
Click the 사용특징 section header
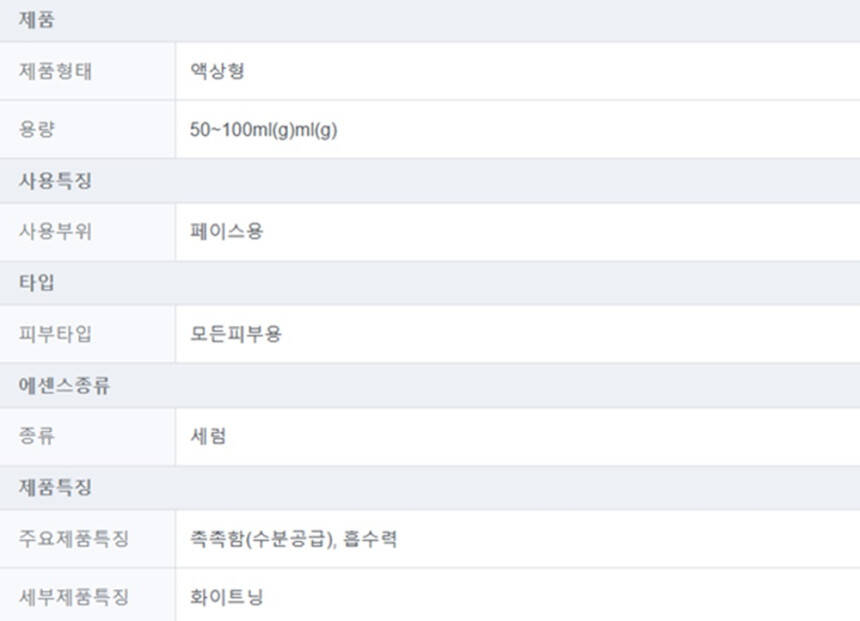point(55,181)
